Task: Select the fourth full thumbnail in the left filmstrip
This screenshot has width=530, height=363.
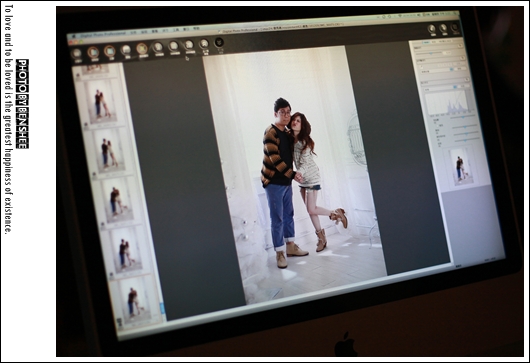Action: [x=126, y=250]
